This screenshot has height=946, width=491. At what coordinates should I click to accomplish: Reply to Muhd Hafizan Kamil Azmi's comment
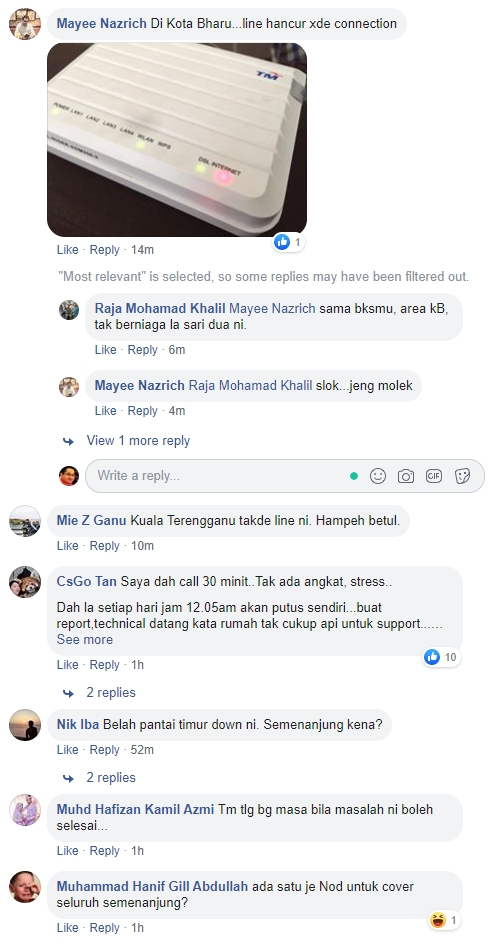point(104,851)
